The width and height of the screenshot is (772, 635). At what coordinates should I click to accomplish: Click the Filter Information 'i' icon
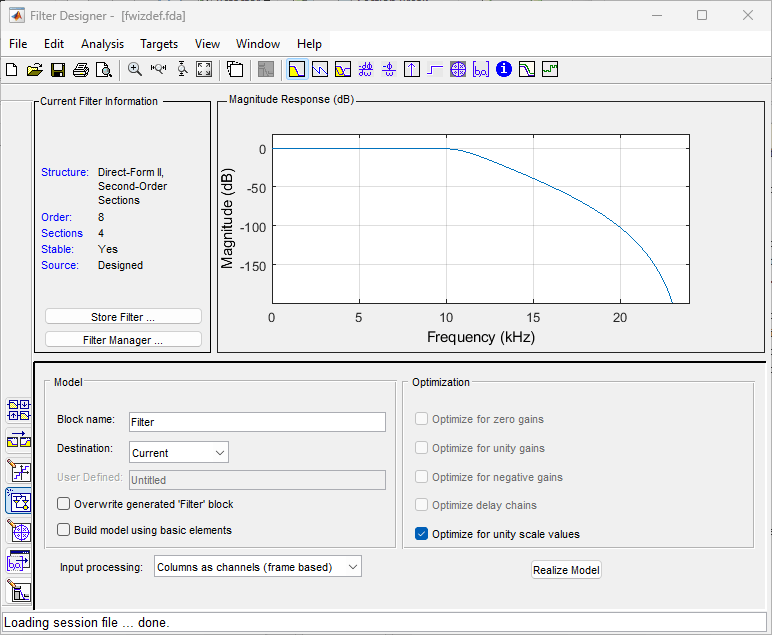[504, 70]
